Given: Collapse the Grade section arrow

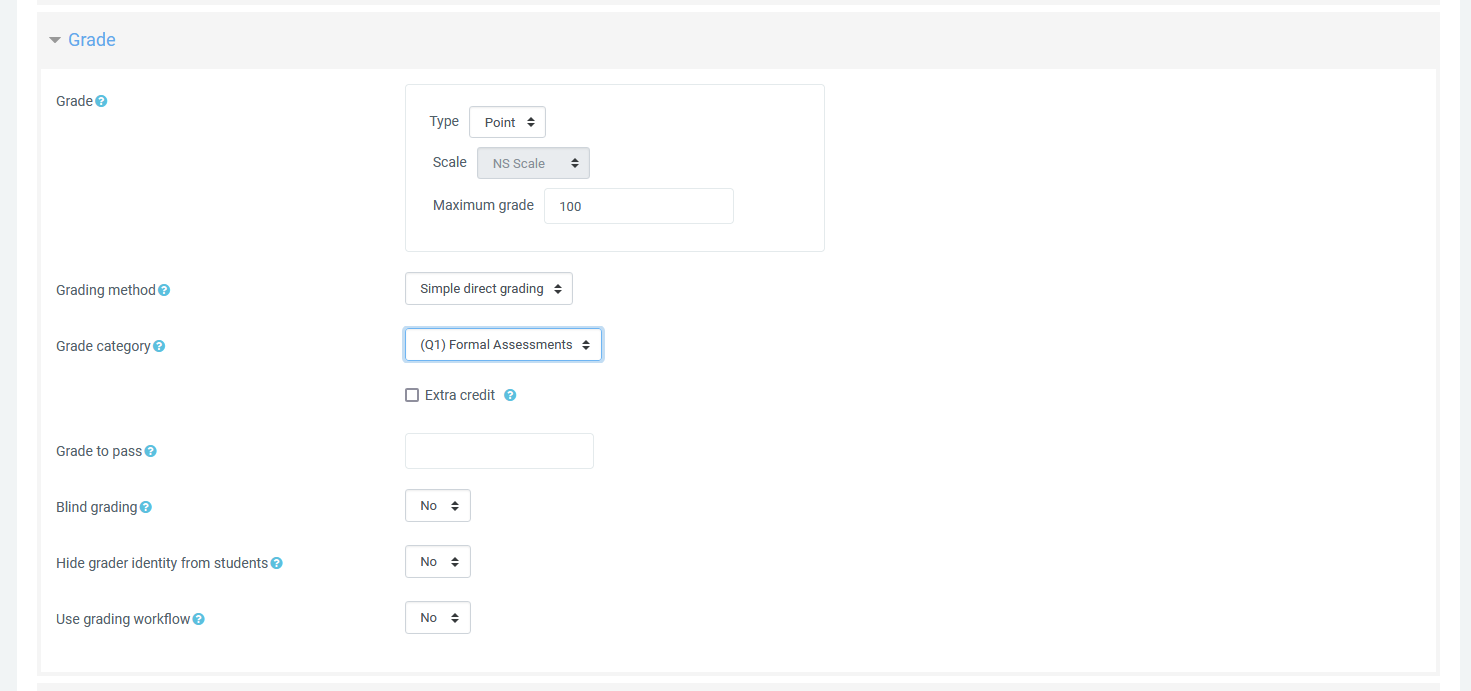Looking at the screenshot, I should pos(55,40).
